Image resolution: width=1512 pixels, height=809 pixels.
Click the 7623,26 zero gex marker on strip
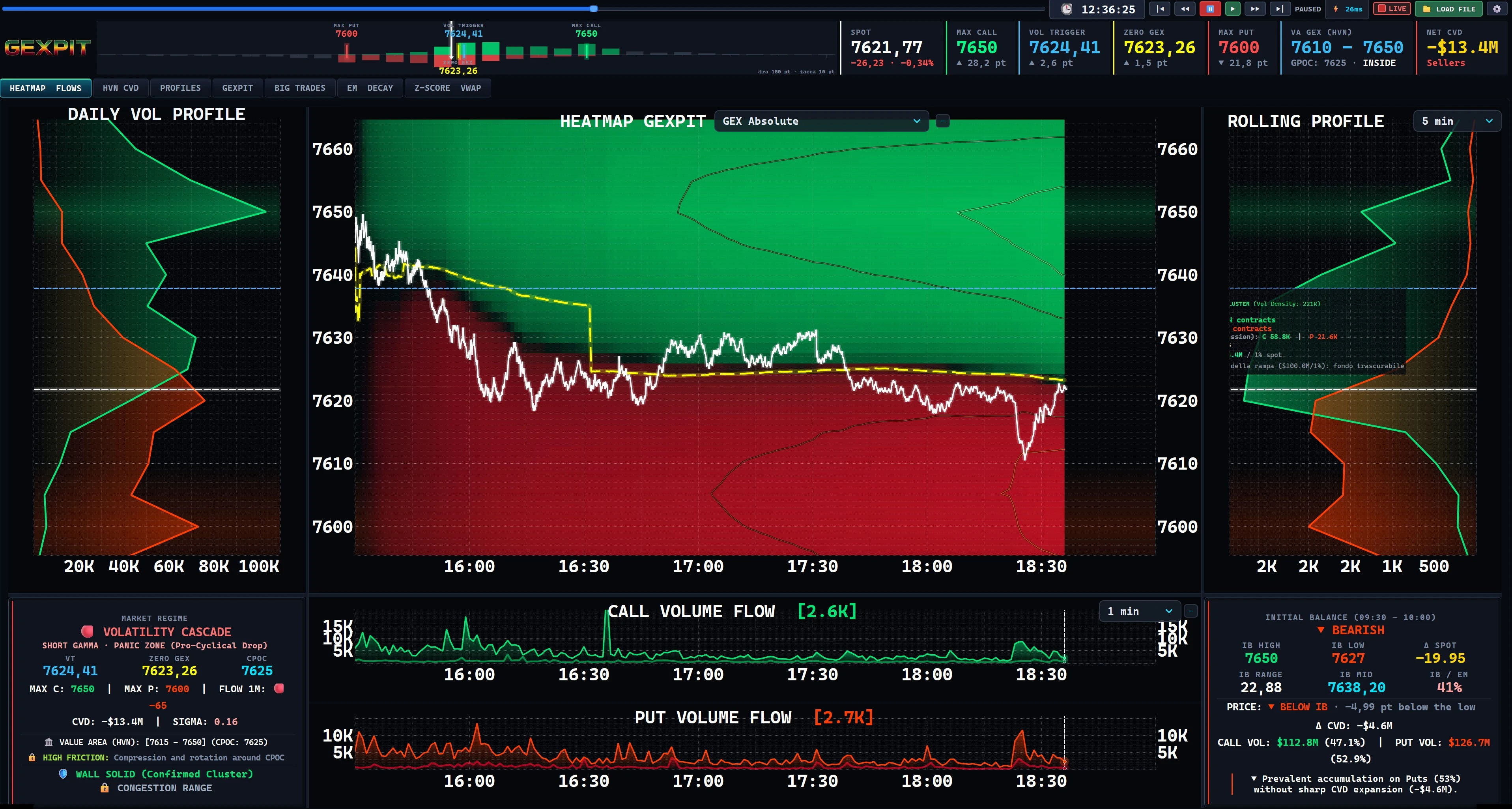(458, 71)
